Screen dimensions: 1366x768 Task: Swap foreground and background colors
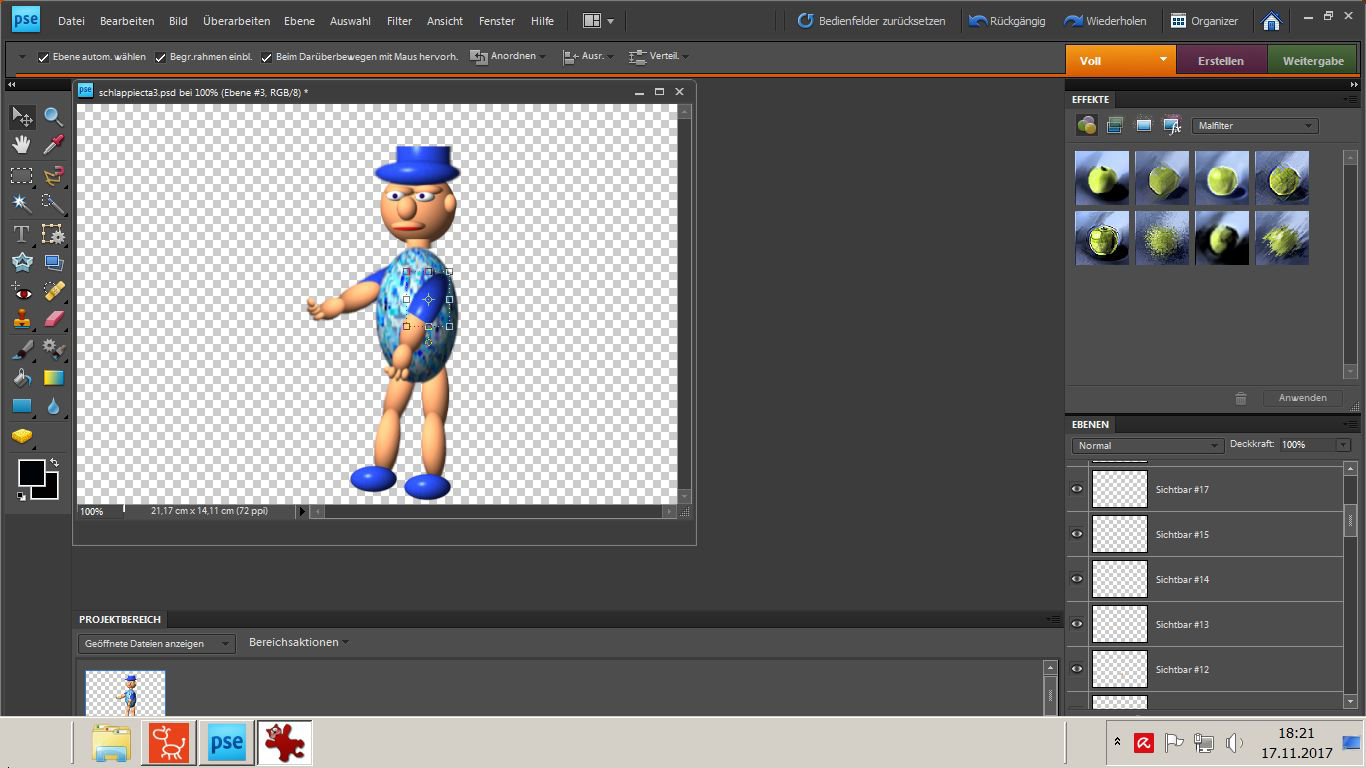click(54, 463)
